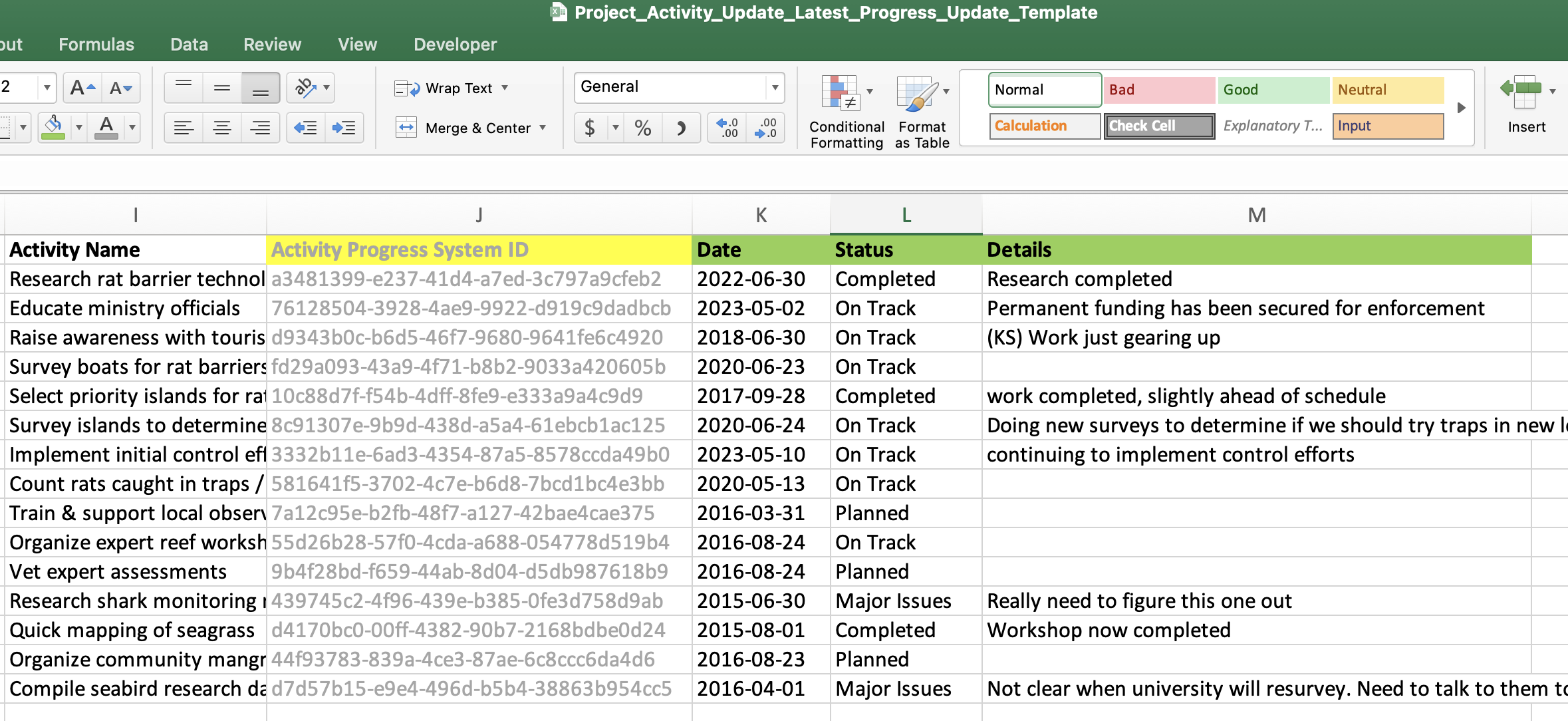
Task: Select column L header
Action: (905, 214)
